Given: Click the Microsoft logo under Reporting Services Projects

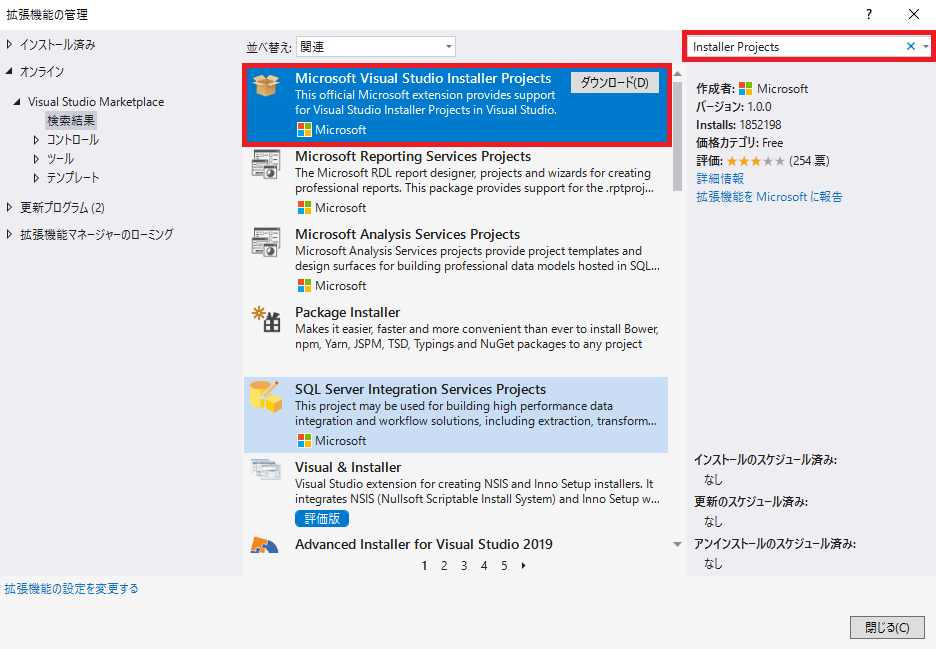Looking at the screenshot, I should tap(304, 208).
